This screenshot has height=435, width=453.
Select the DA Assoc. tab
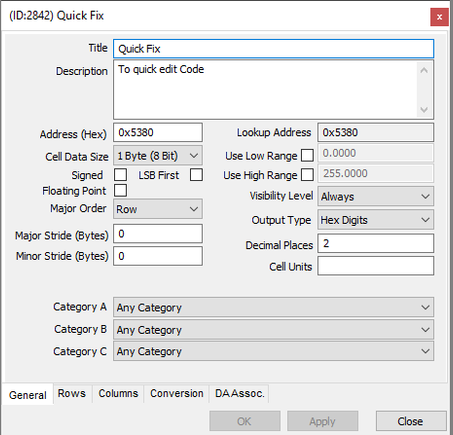pyautogui.click(x=239, y=393)
